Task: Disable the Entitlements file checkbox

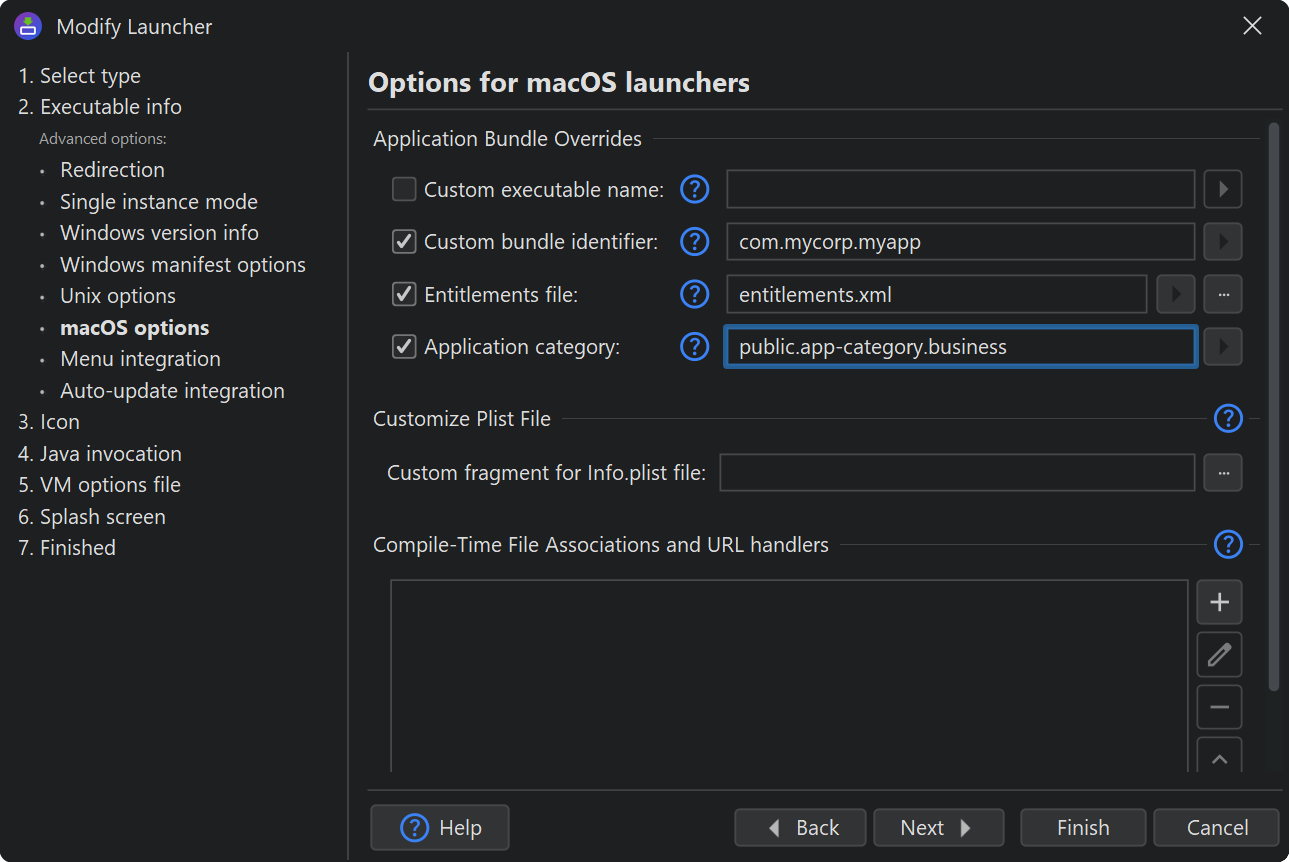Action: 404,294
